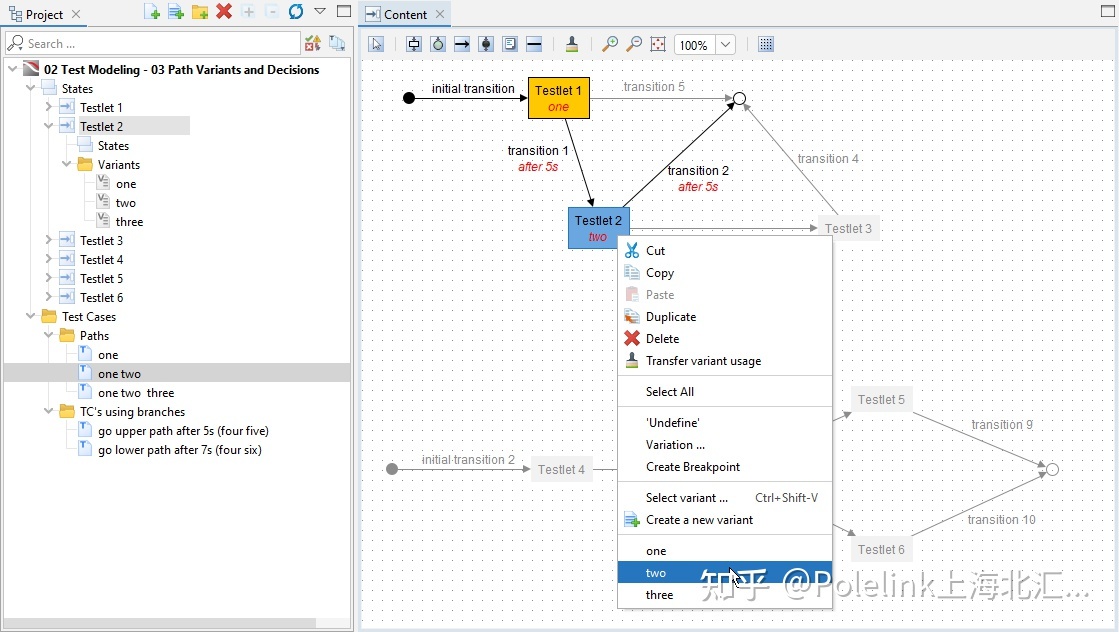The height and width of the screenshot is (632, 1119).
Task: Expand Testlet 3 in the tree
Action: coord(49,240)
